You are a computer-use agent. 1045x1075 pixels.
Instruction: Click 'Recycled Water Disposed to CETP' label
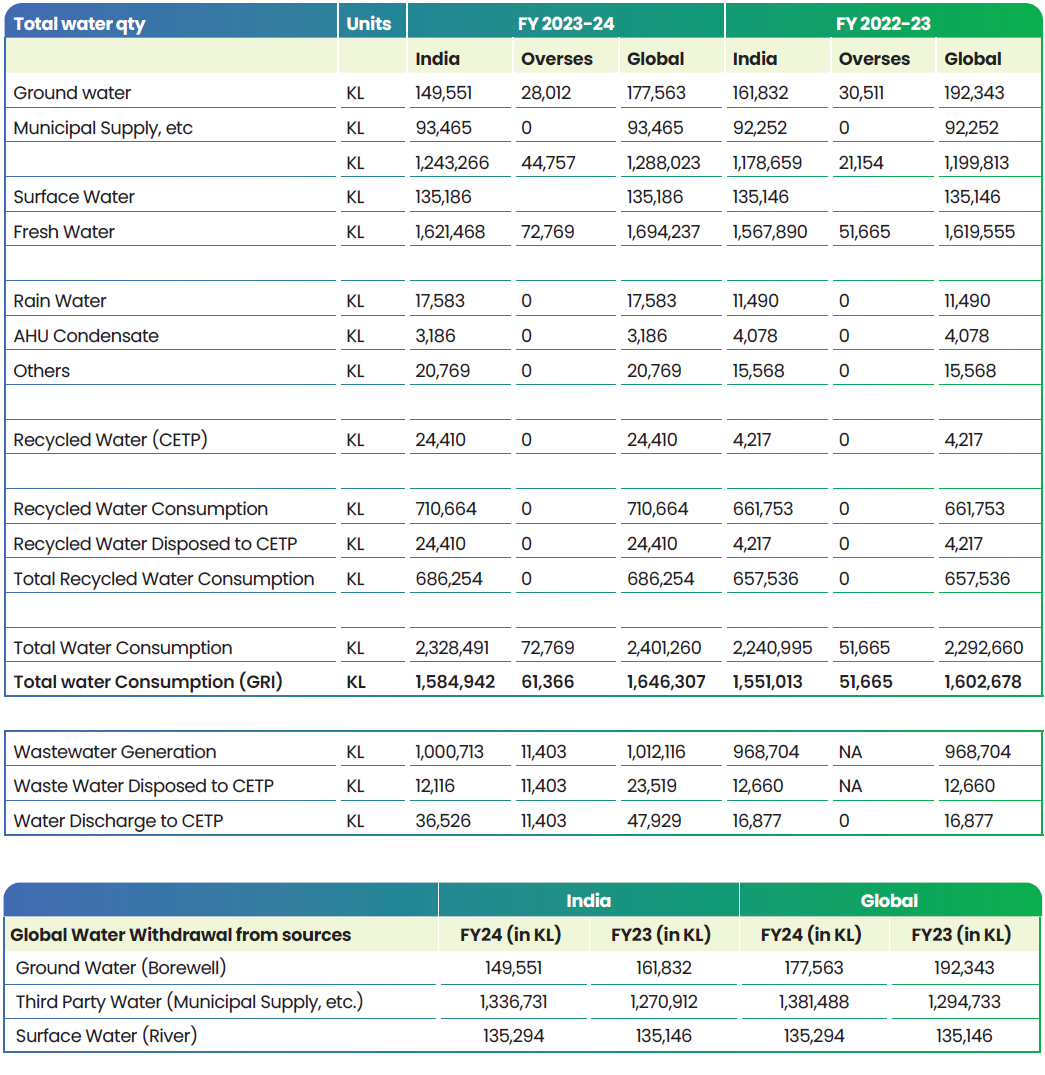pos(155,544)
